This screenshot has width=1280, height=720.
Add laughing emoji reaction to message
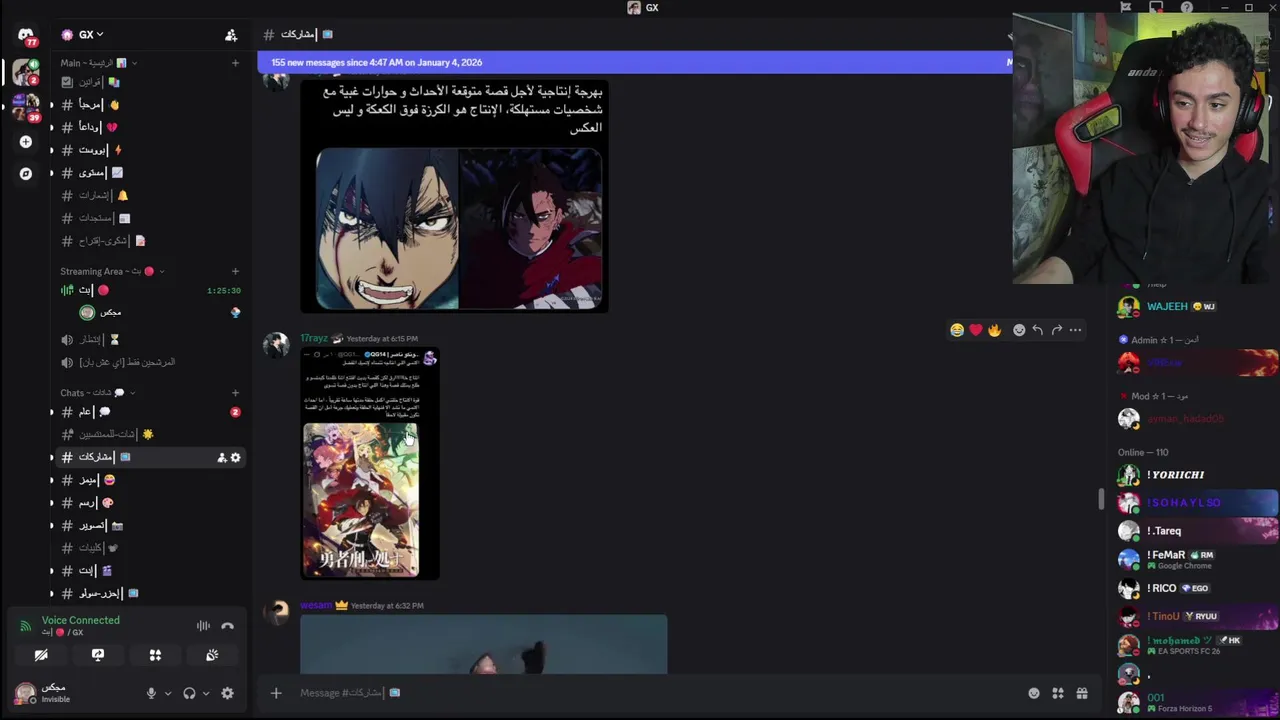pos(957,330)
